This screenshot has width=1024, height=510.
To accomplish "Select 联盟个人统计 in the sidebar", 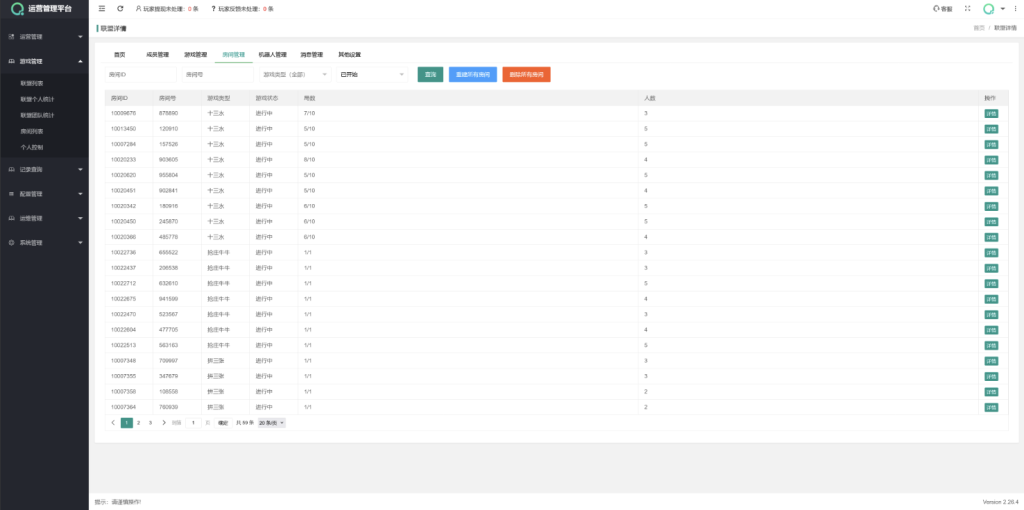I will point(40,99).
